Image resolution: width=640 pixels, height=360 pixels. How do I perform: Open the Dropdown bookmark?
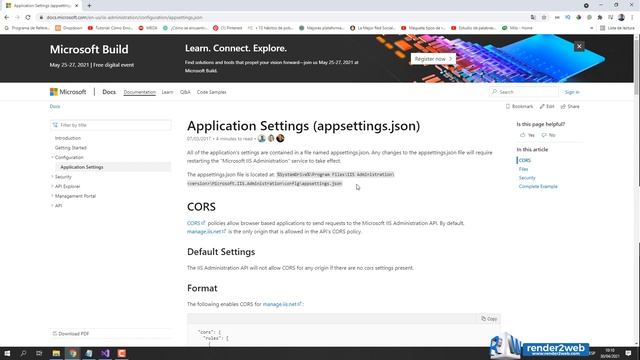click(69, 28)
